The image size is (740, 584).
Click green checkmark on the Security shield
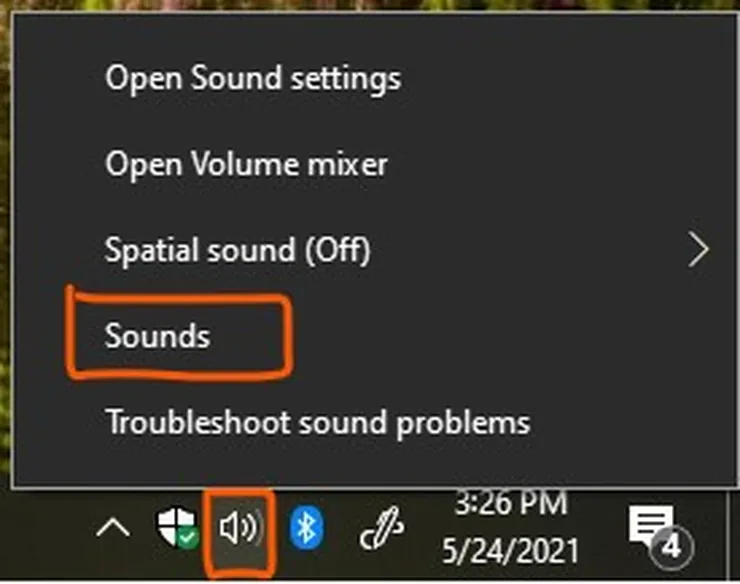coord(188,538)
